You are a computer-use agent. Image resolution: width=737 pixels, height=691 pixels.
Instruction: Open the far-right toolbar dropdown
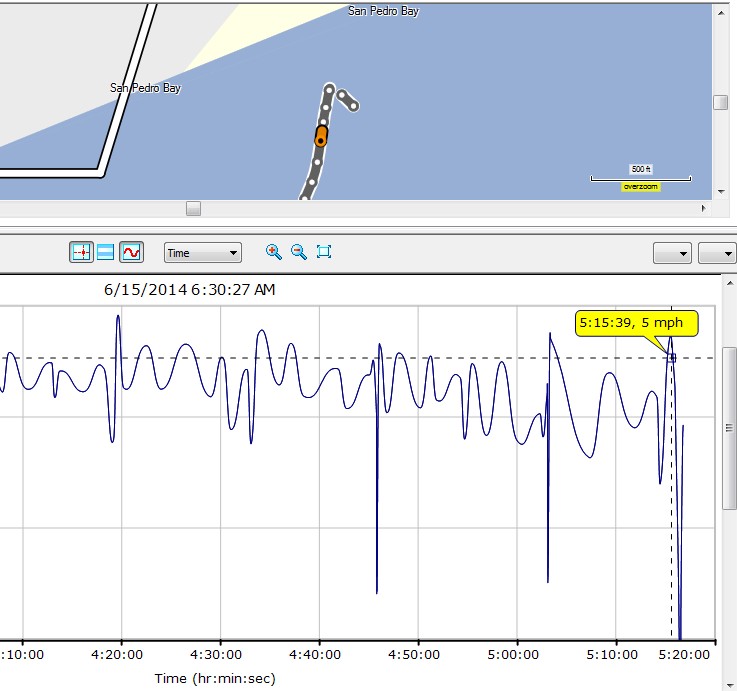(717, 254)
